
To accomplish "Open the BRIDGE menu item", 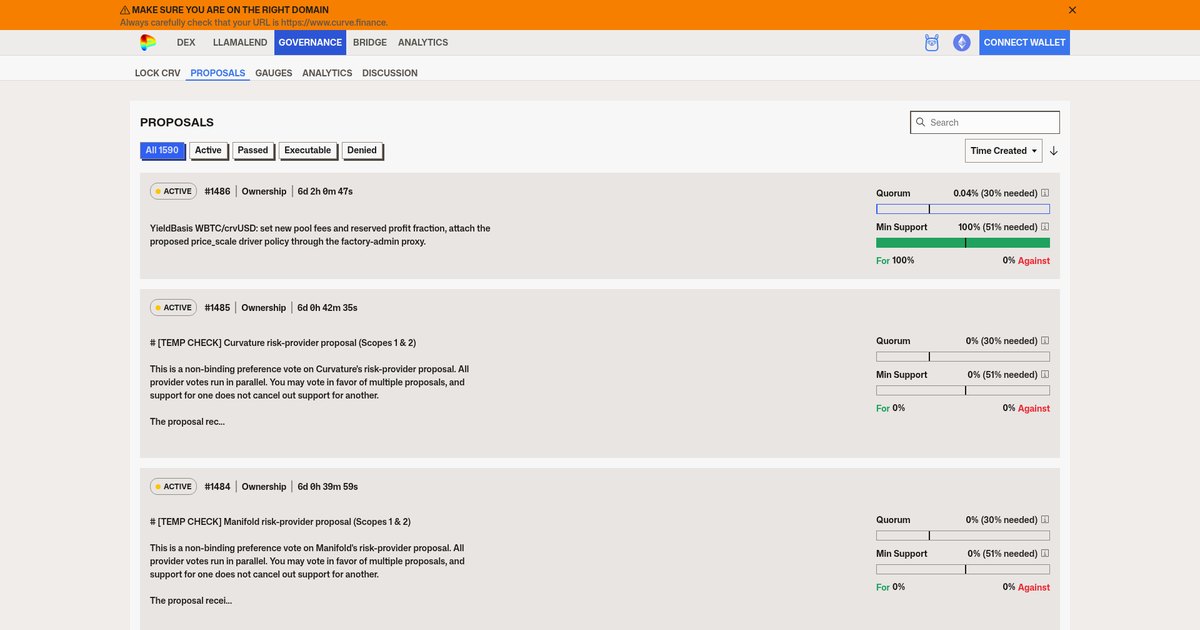I will (x=370, y=43).
